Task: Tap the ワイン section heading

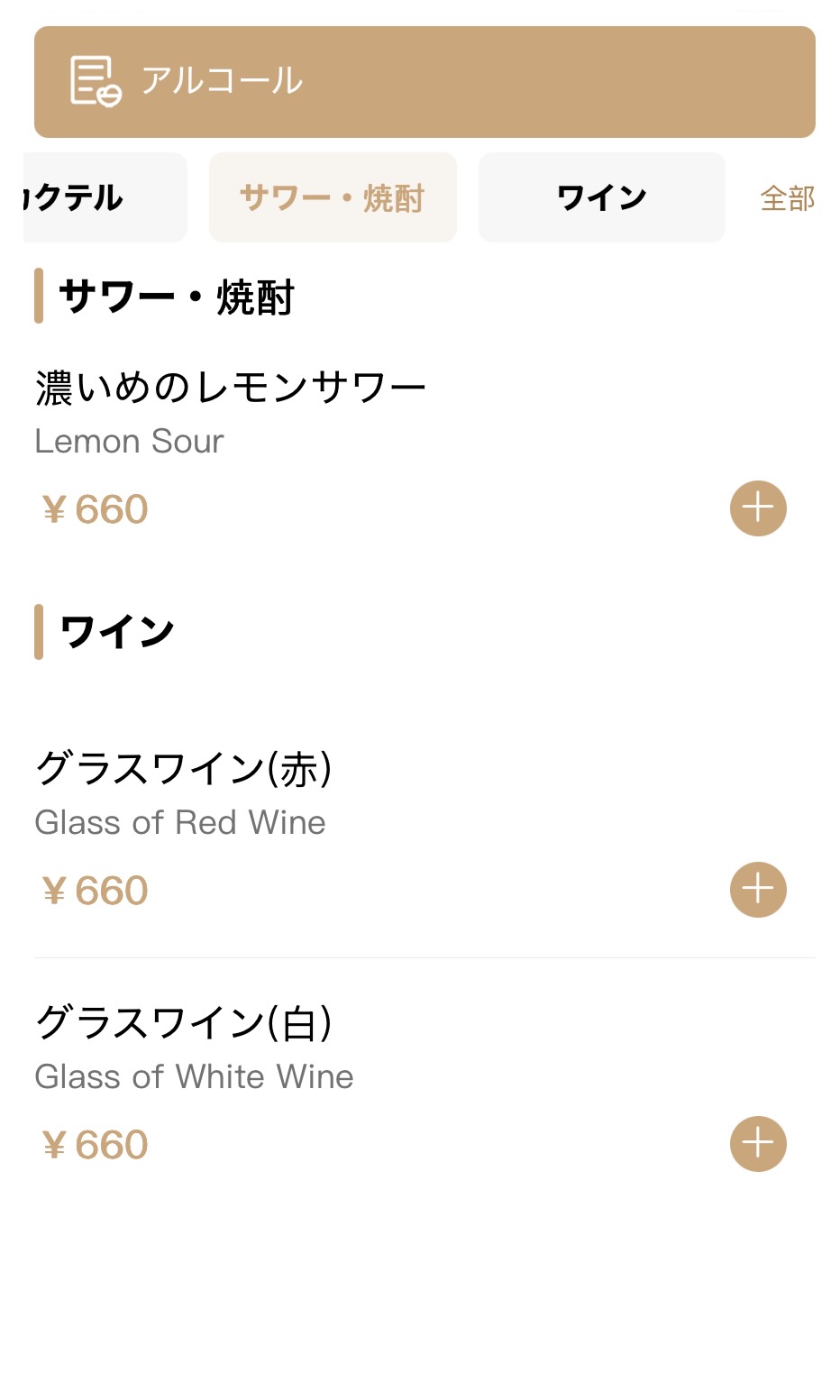Action: point(117,632)
